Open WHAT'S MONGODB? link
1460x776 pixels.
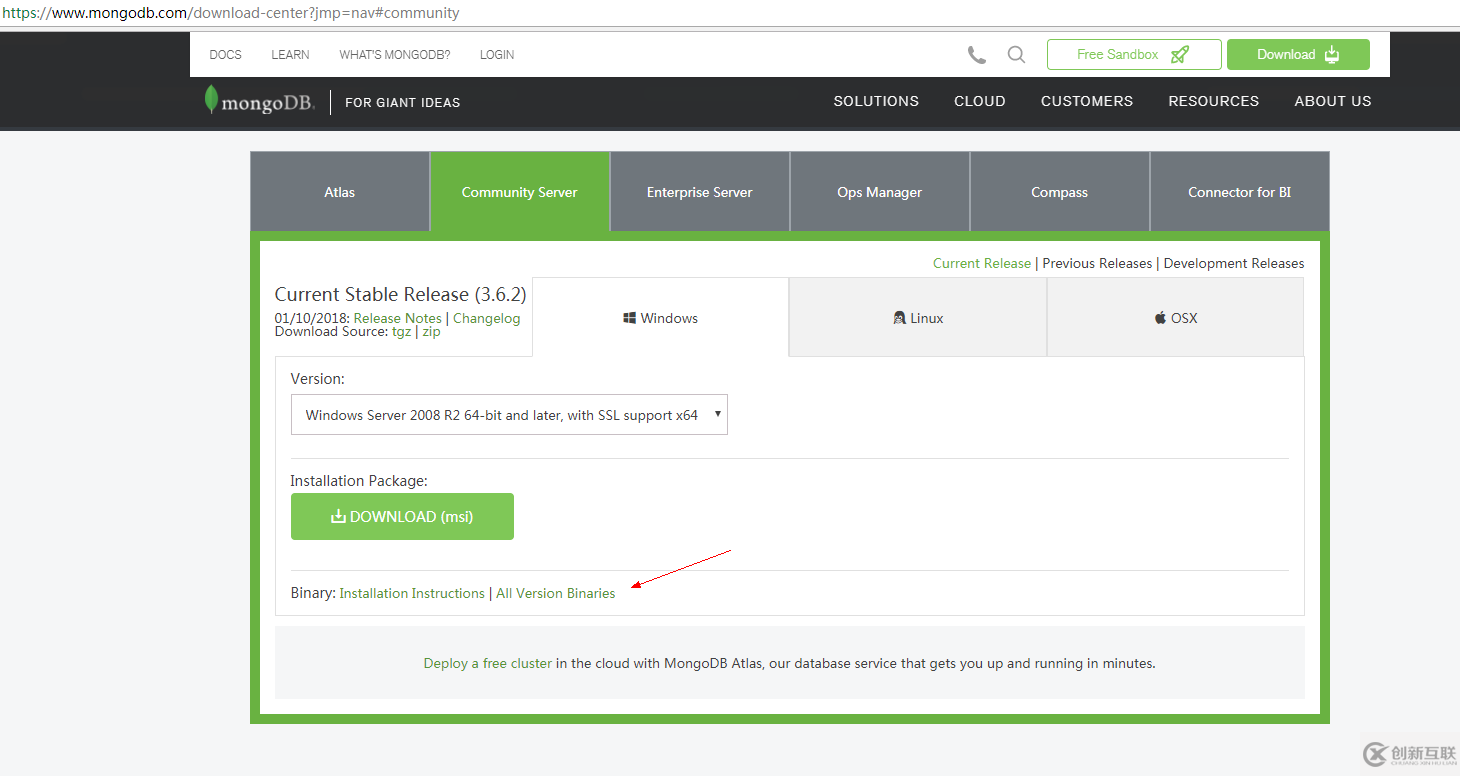pyautogui.click(x=395, y=55)
